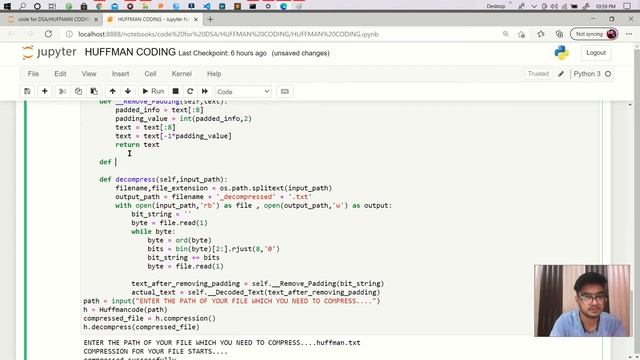Click the presenter webcam video thumbnail
Screen dimensions: 640x360
(x=582, y=301)
